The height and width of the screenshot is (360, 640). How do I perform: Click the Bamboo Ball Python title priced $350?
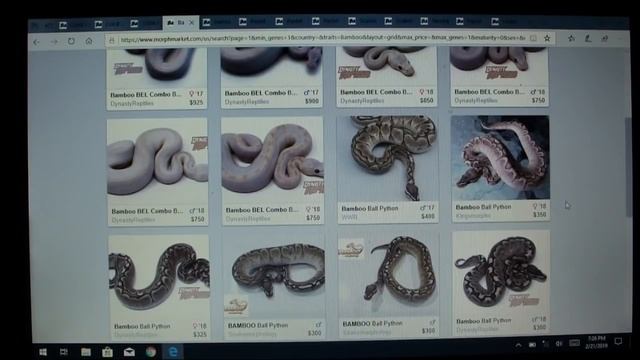click(483, 207)
